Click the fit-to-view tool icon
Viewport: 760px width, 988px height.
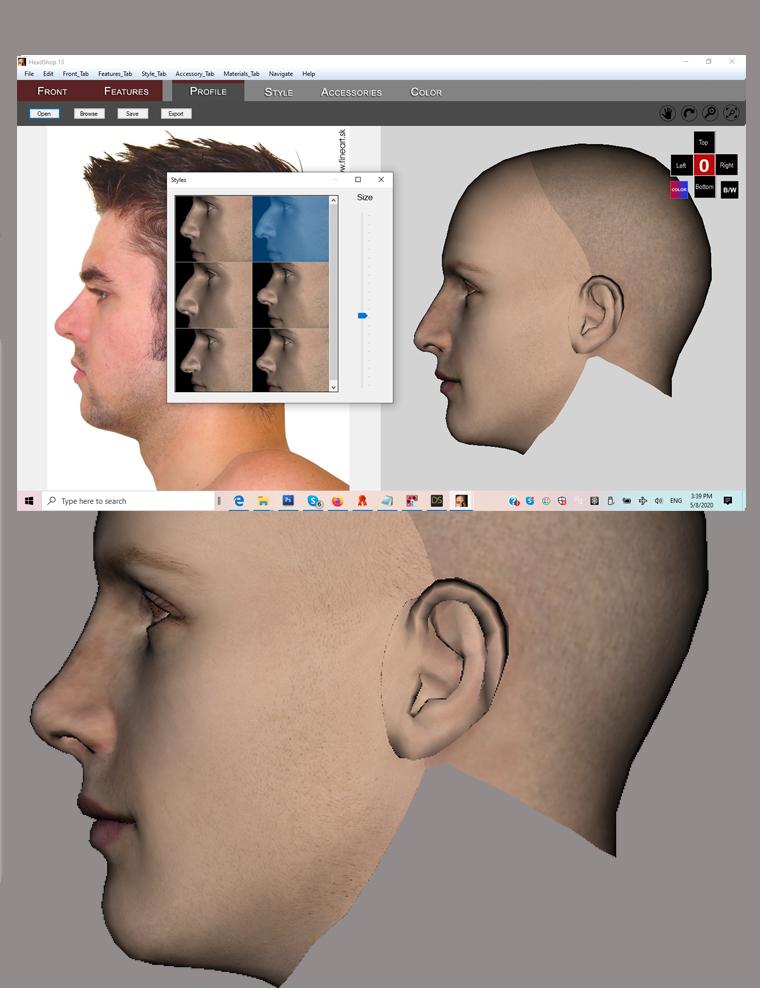pyautogui.click(x=732, y=113)
